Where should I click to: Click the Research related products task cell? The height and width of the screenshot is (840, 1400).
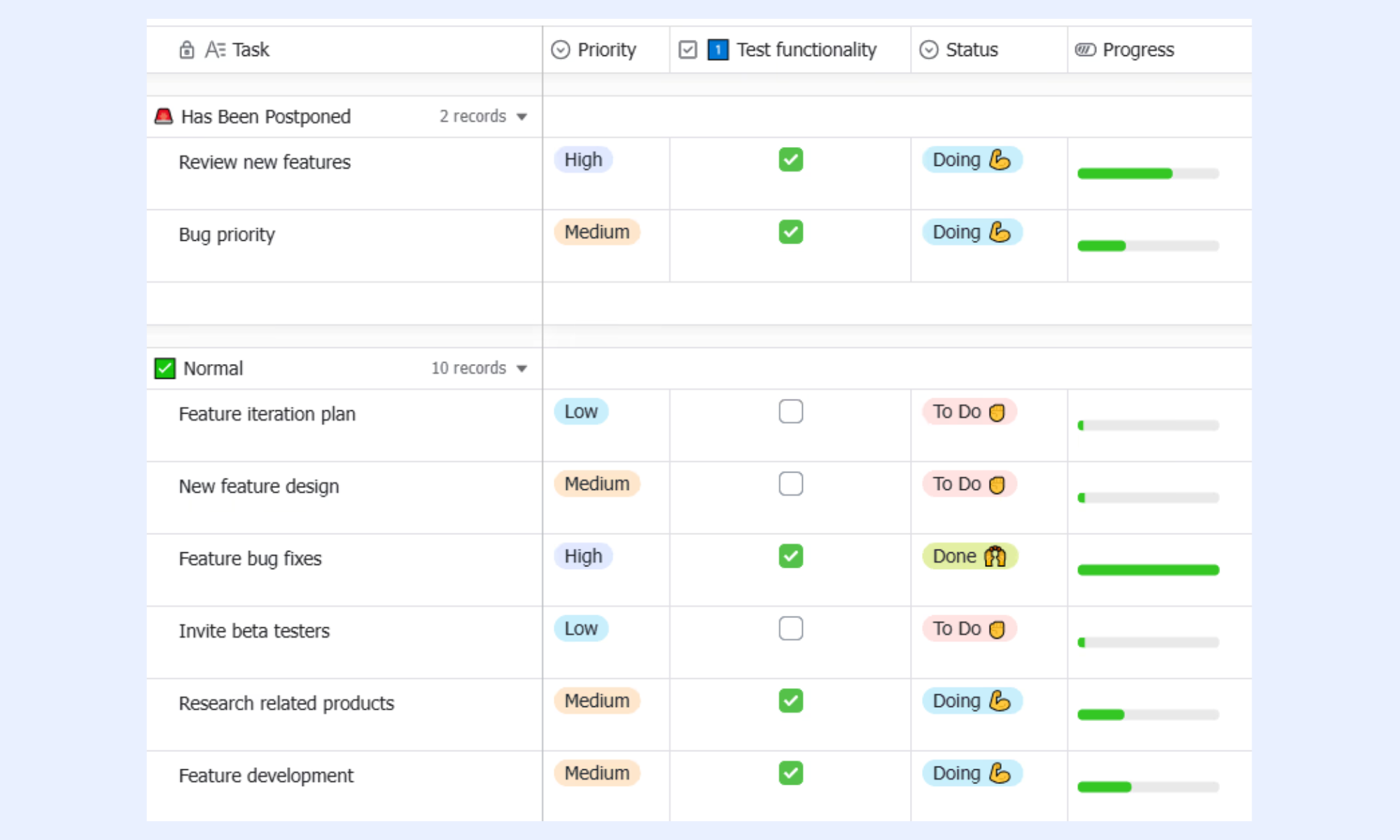tap(344, 715)
